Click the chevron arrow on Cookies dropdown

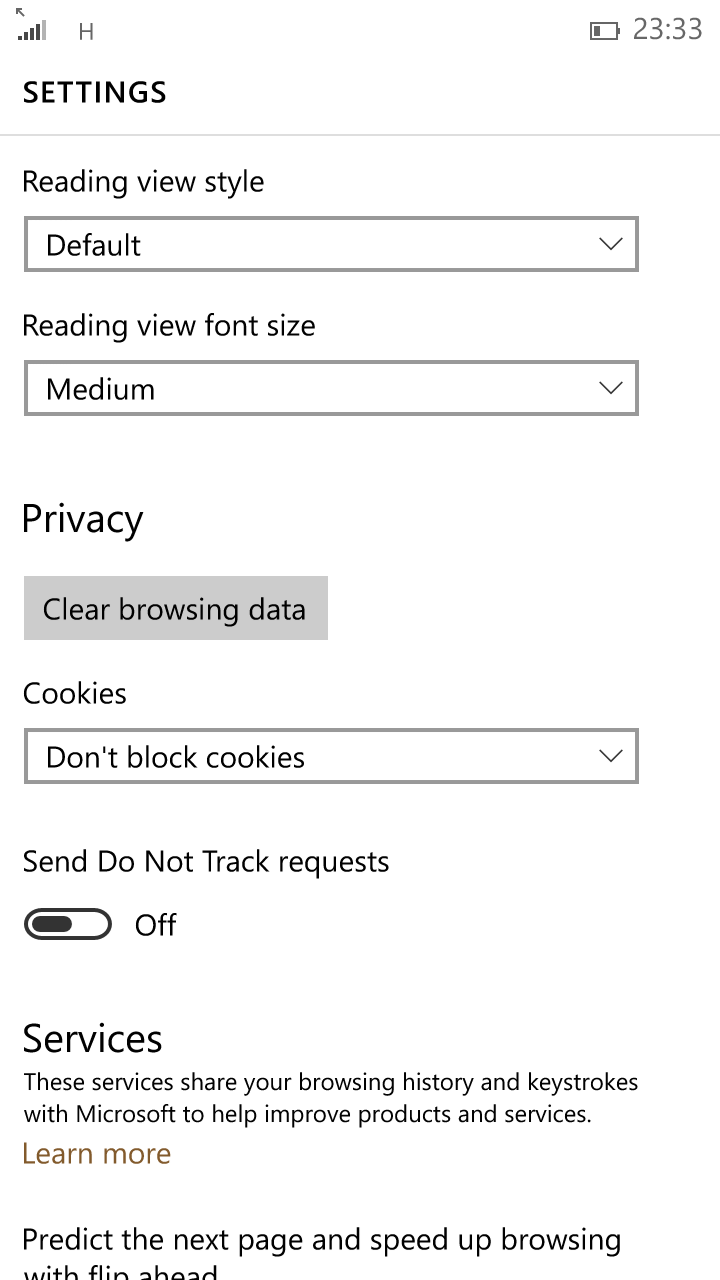click(610, 757)
